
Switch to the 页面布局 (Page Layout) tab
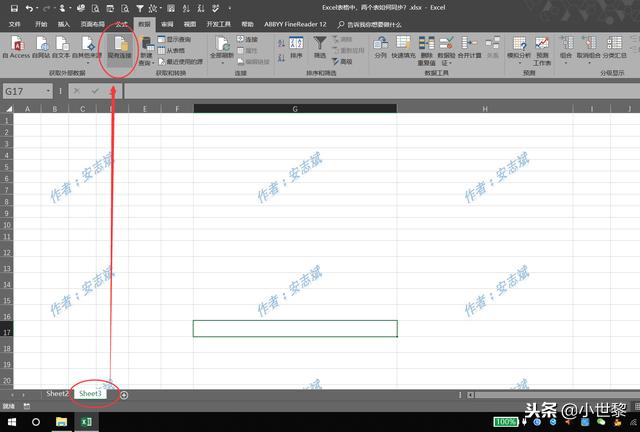tap(92, 24)
